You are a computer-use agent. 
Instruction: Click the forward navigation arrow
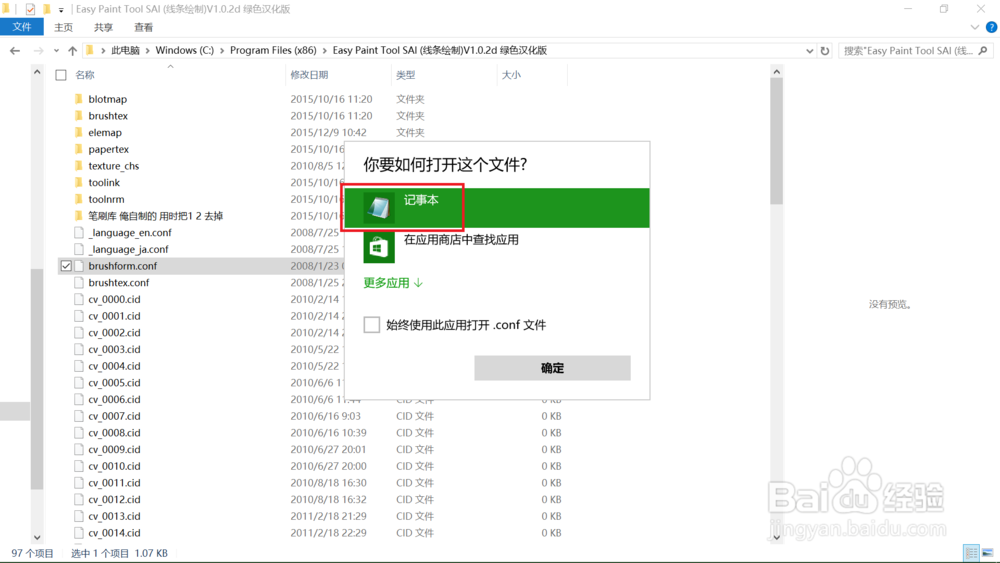click(x=38, y=50)
